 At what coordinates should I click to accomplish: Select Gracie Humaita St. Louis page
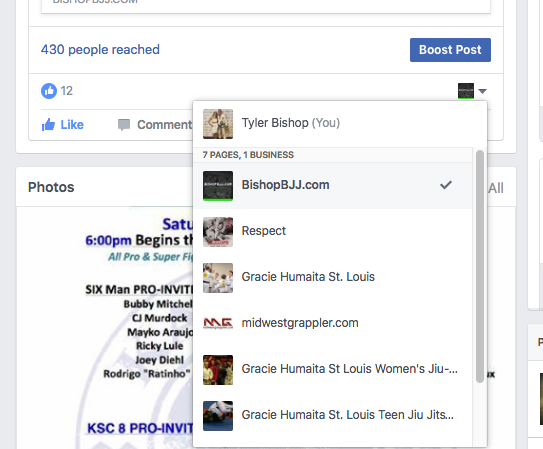[x=333, y=278]
